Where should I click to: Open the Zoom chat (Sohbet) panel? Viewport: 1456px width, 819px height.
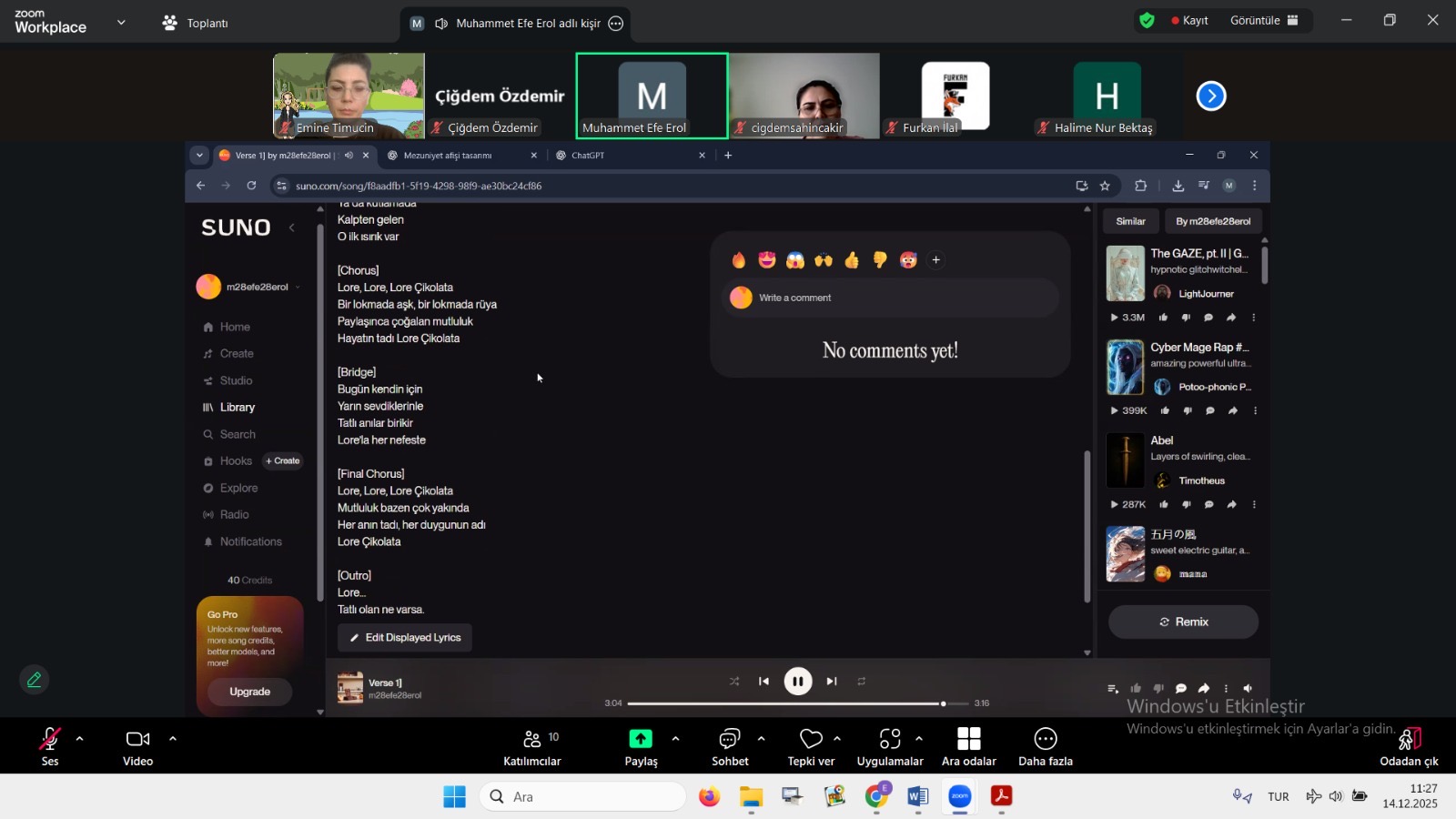pos(730,746)
